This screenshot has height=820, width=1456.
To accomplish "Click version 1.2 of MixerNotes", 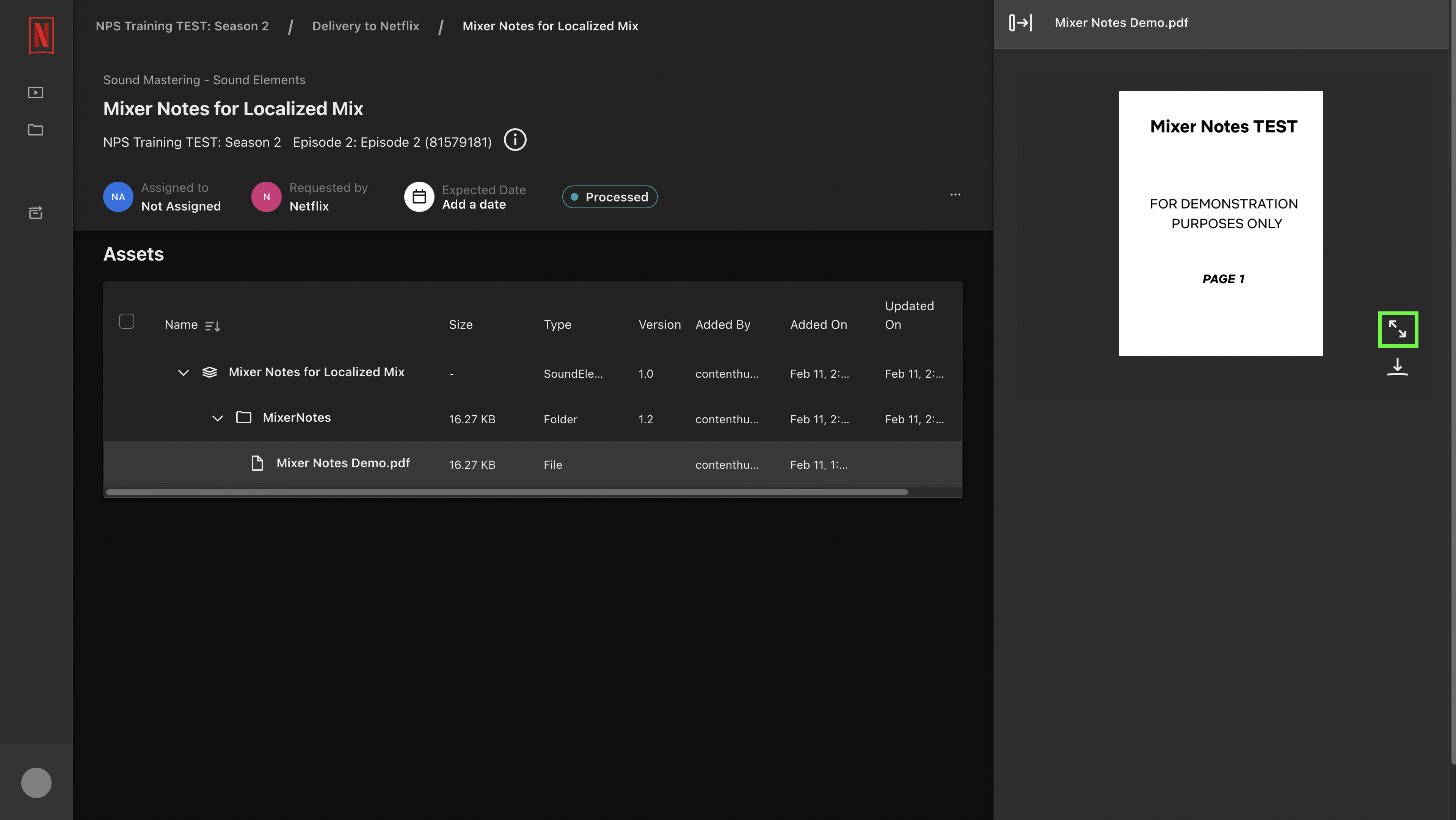I will (645, 419).
